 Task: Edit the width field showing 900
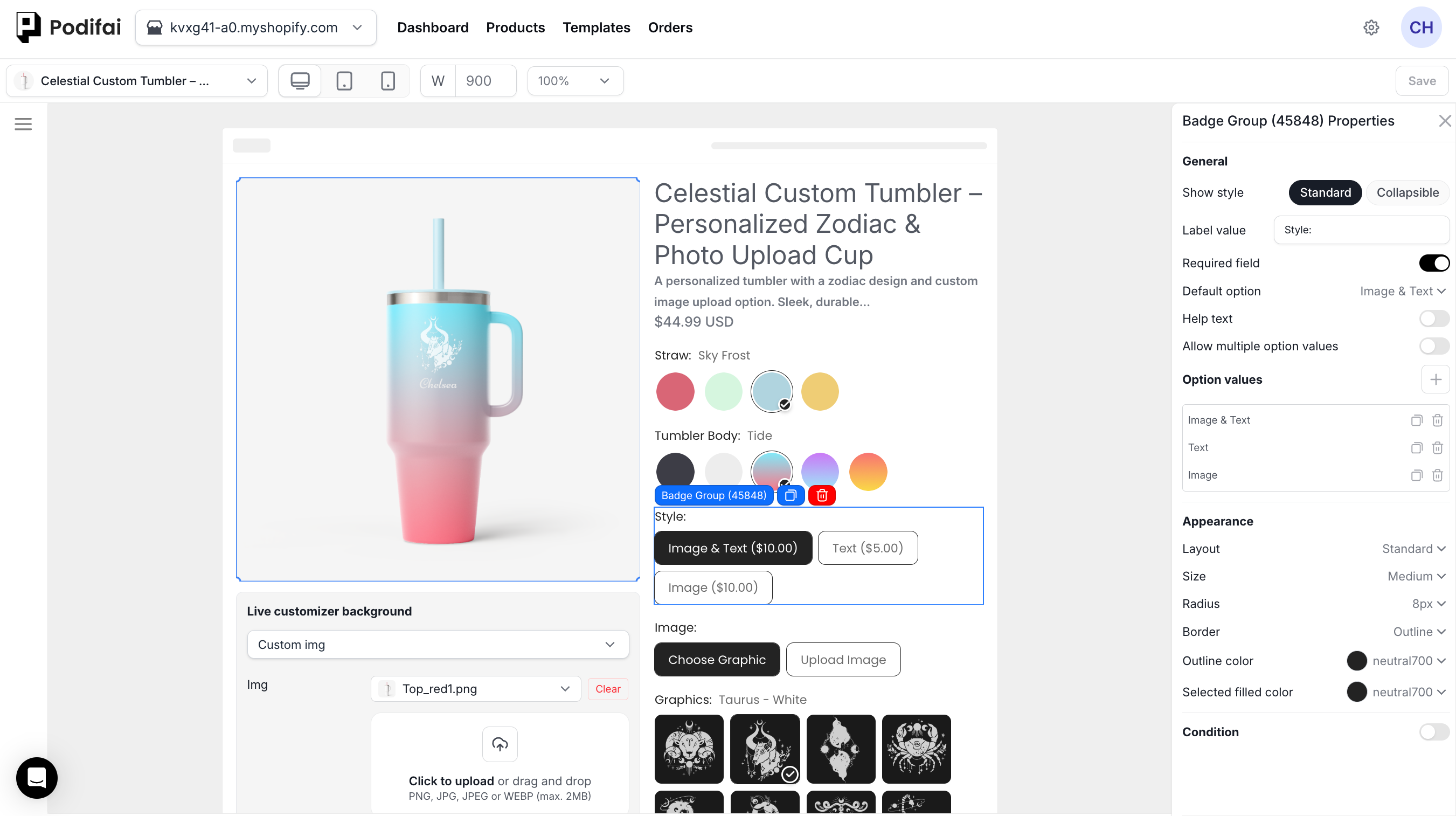click(486, 81)
